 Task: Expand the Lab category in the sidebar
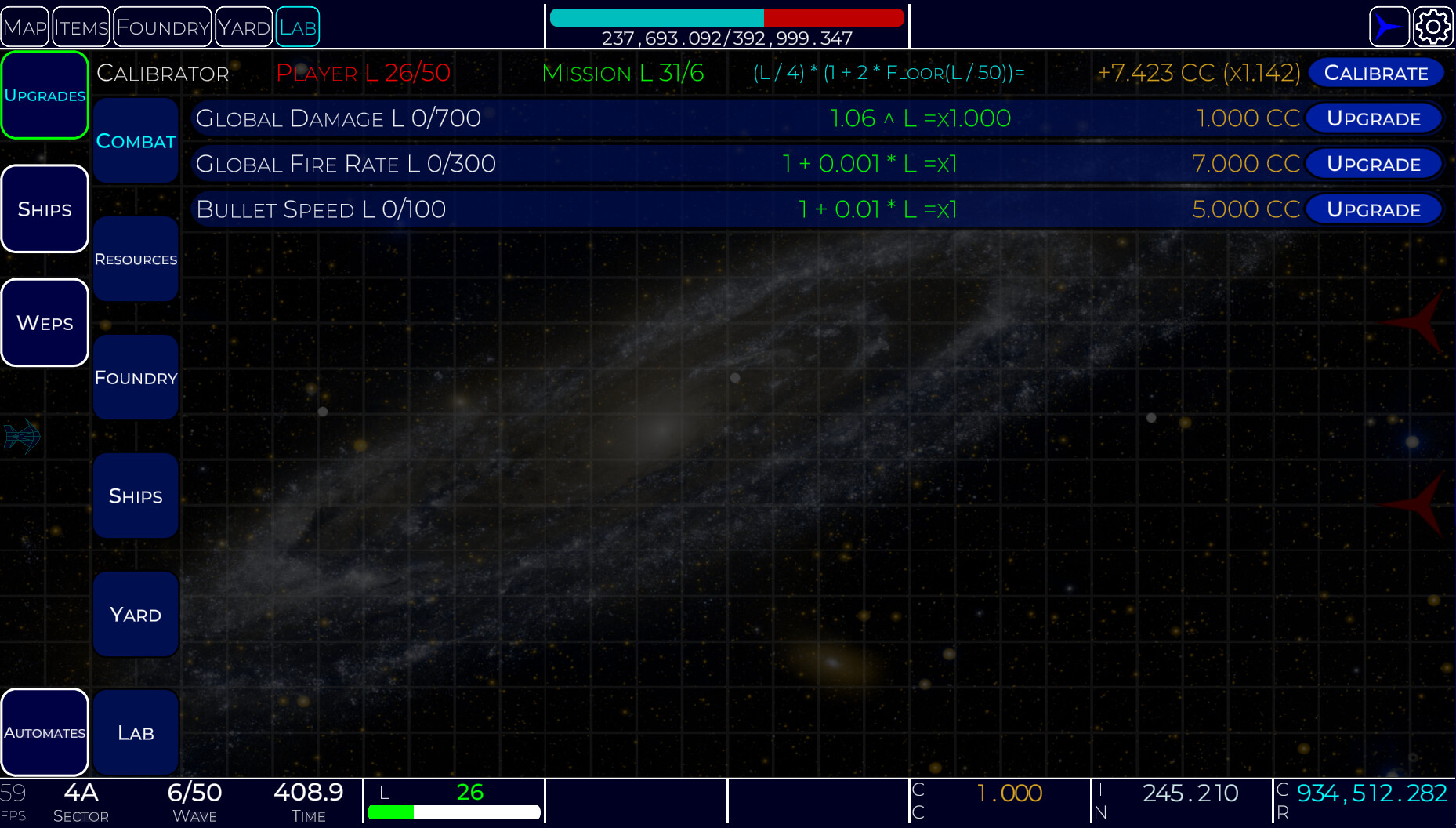coord(135,732)
